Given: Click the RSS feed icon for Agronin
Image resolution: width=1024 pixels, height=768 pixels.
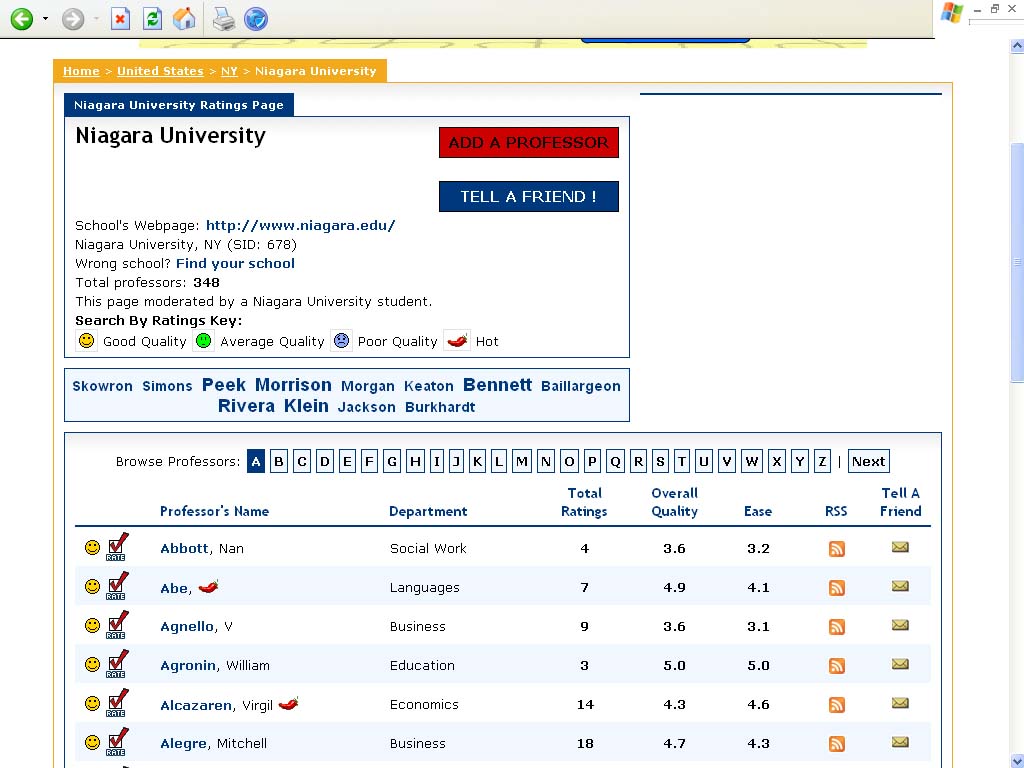Looking at the screenshot, I should coord(837,665).
